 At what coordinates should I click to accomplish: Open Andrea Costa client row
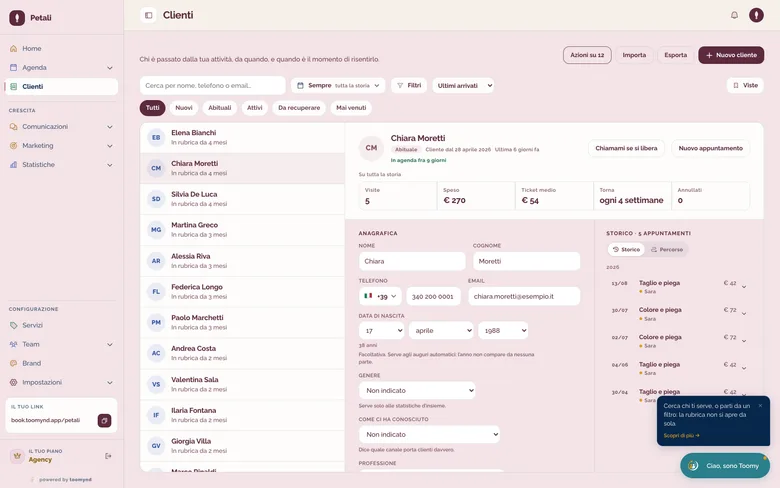(242, 353)
